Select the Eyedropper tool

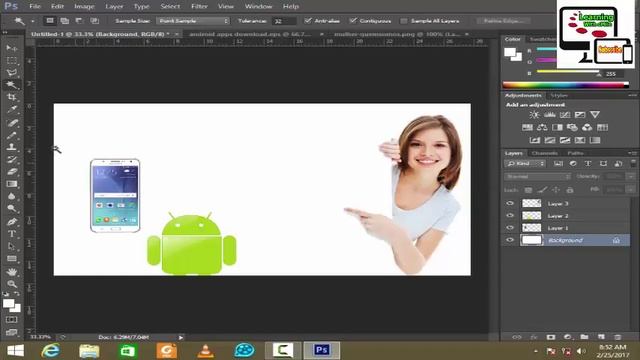(11, 109)
